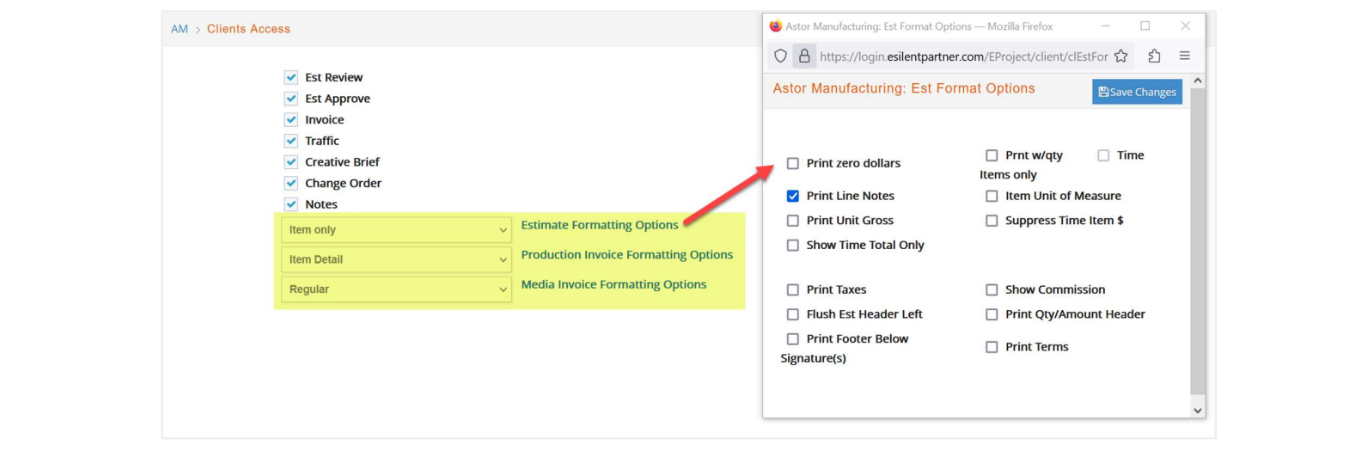1372x453 pixels.
Task: Minimize the Est Format Options window
Action: click(x=1107, y=26)
